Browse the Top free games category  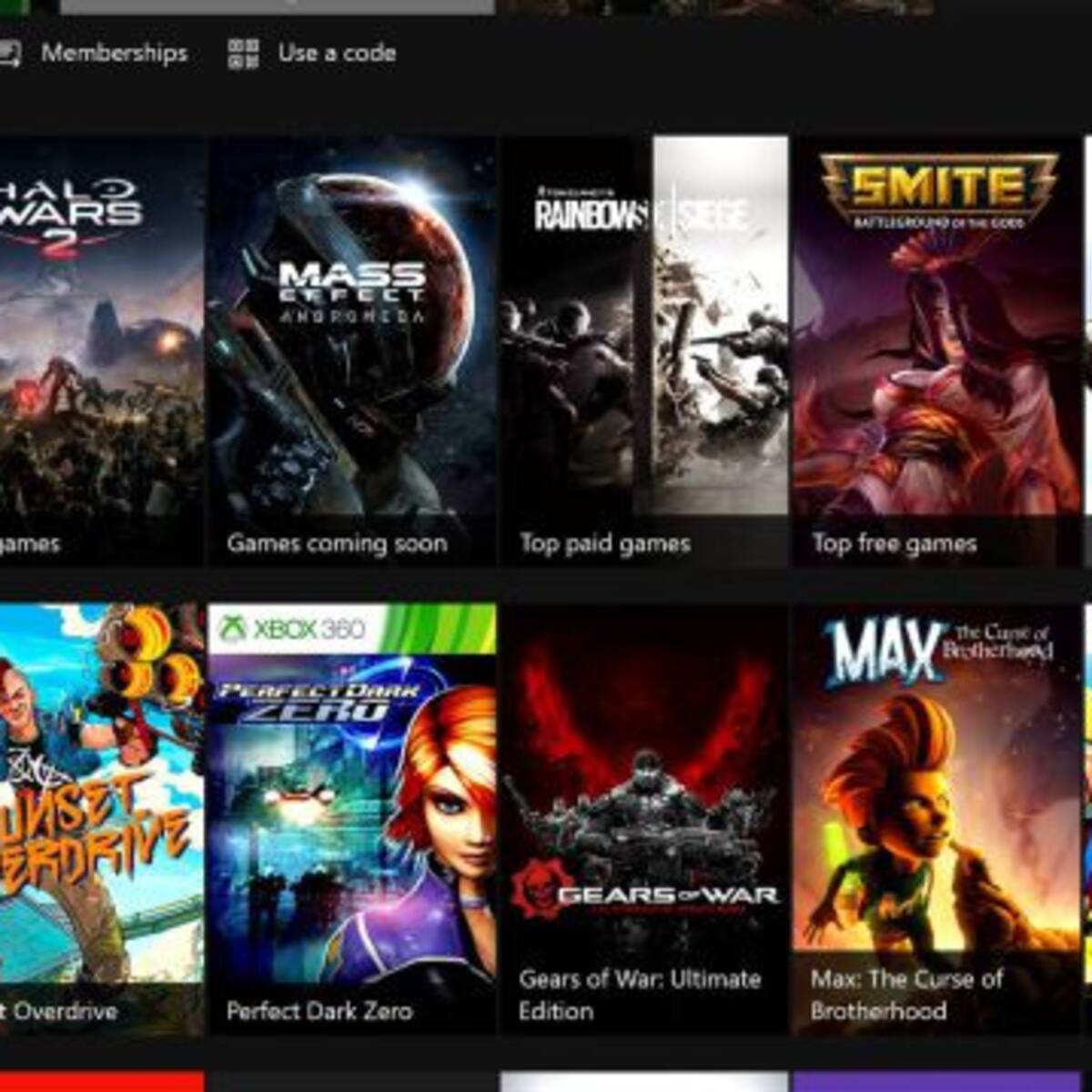(895, 543)
